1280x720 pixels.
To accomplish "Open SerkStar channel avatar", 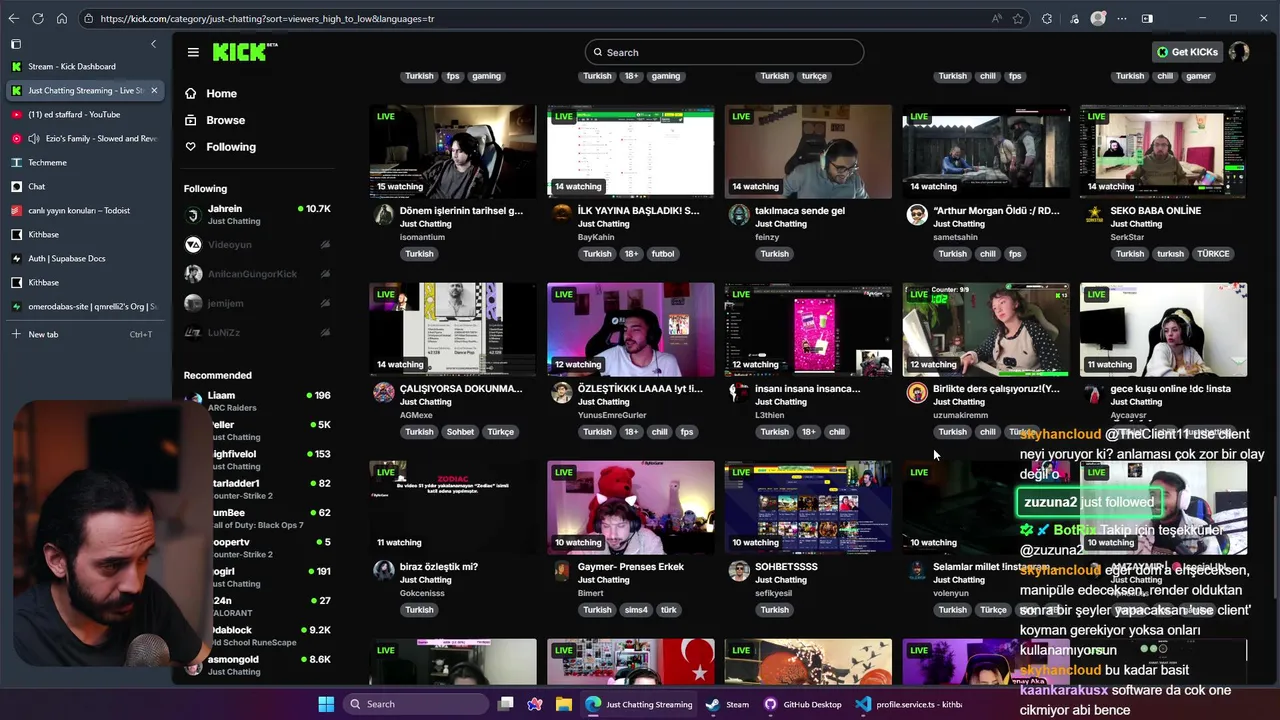I will [x=1094, y=214].
